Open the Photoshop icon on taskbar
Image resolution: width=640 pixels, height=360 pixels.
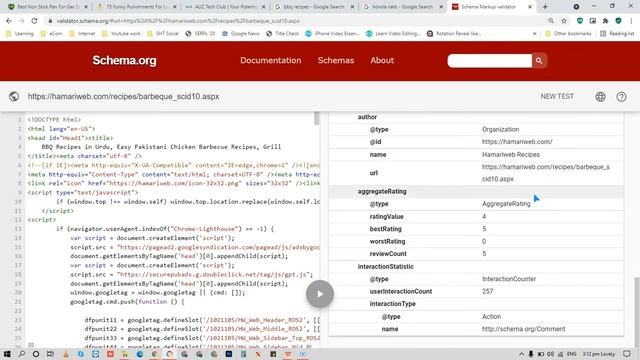point(229,354)
